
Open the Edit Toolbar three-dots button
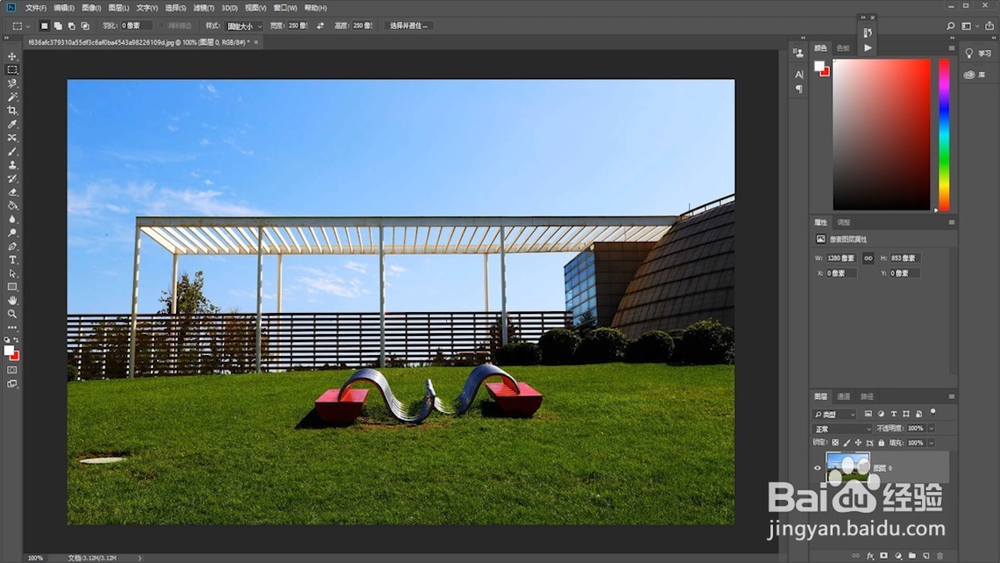(x=12, y=328)
